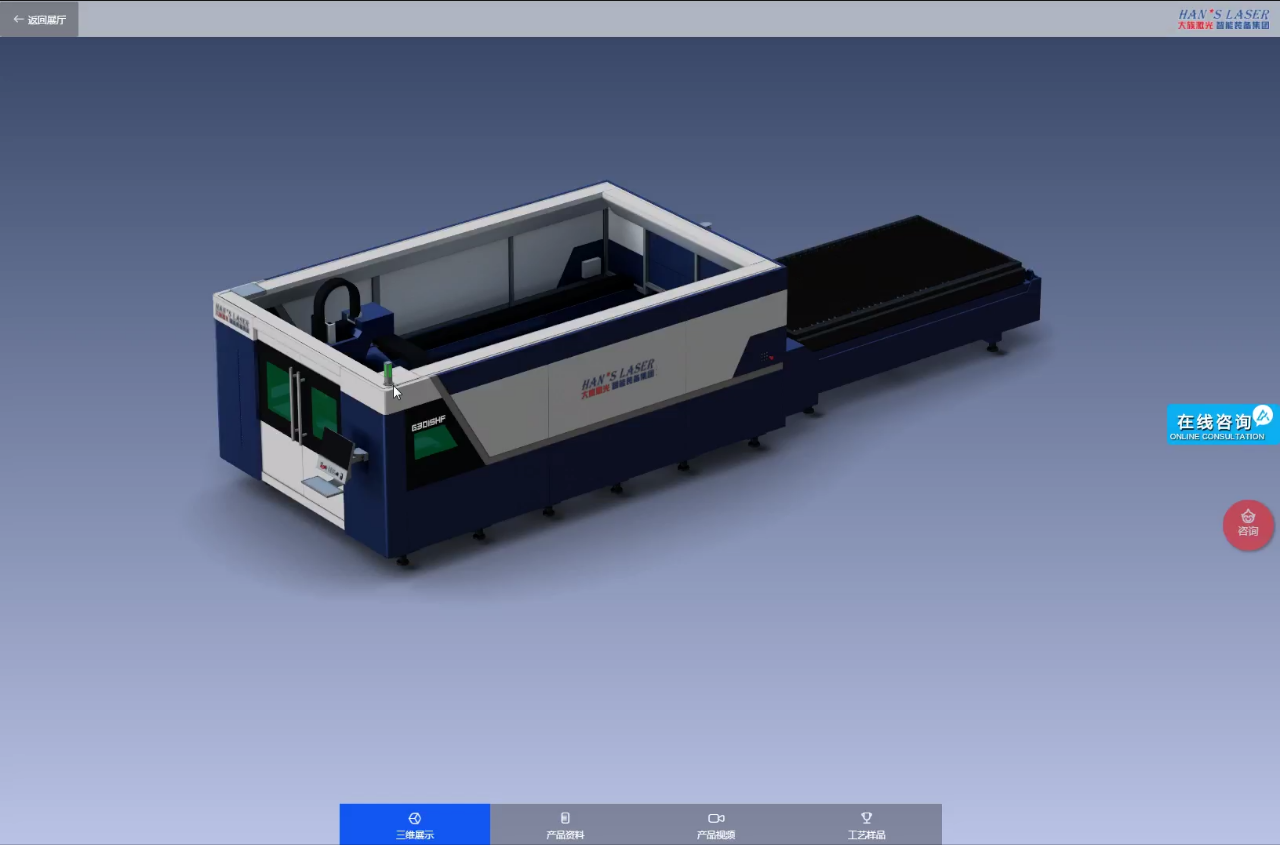Click the door handle on the front door
The width and height of the screenshot is (1280, 845).
(x=295, y=405)
